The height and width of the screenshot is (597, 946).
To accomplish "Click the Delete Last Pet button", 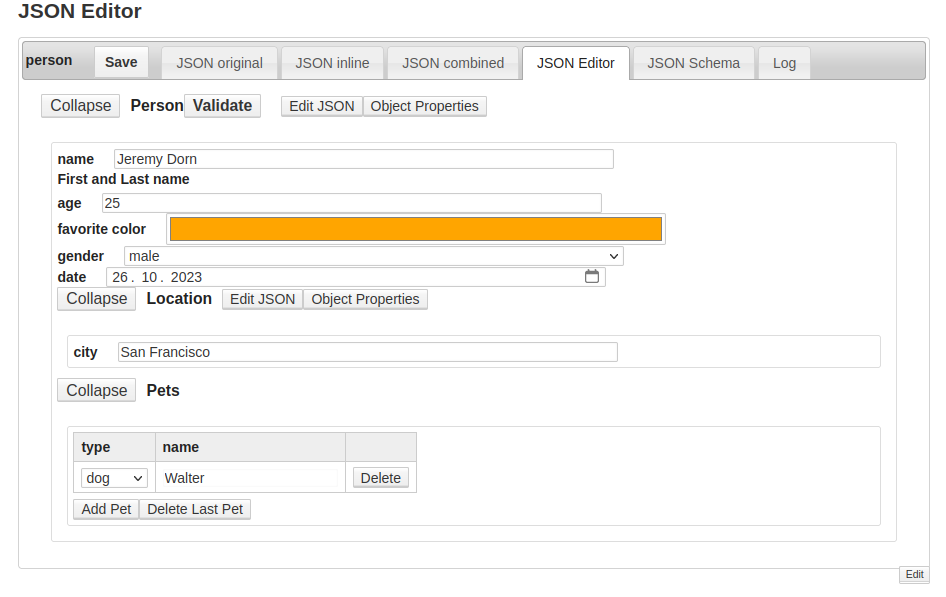I will (x=195, y=509).
